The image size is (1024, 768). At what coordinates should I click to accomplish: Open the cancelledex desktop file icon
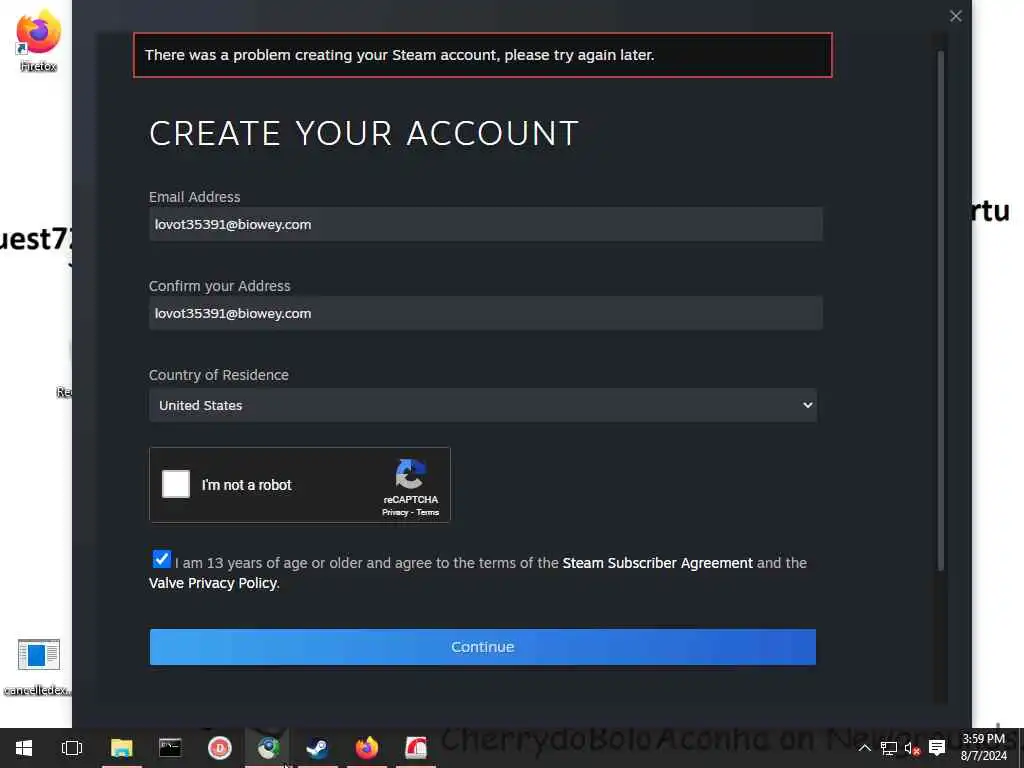[38, 666]
